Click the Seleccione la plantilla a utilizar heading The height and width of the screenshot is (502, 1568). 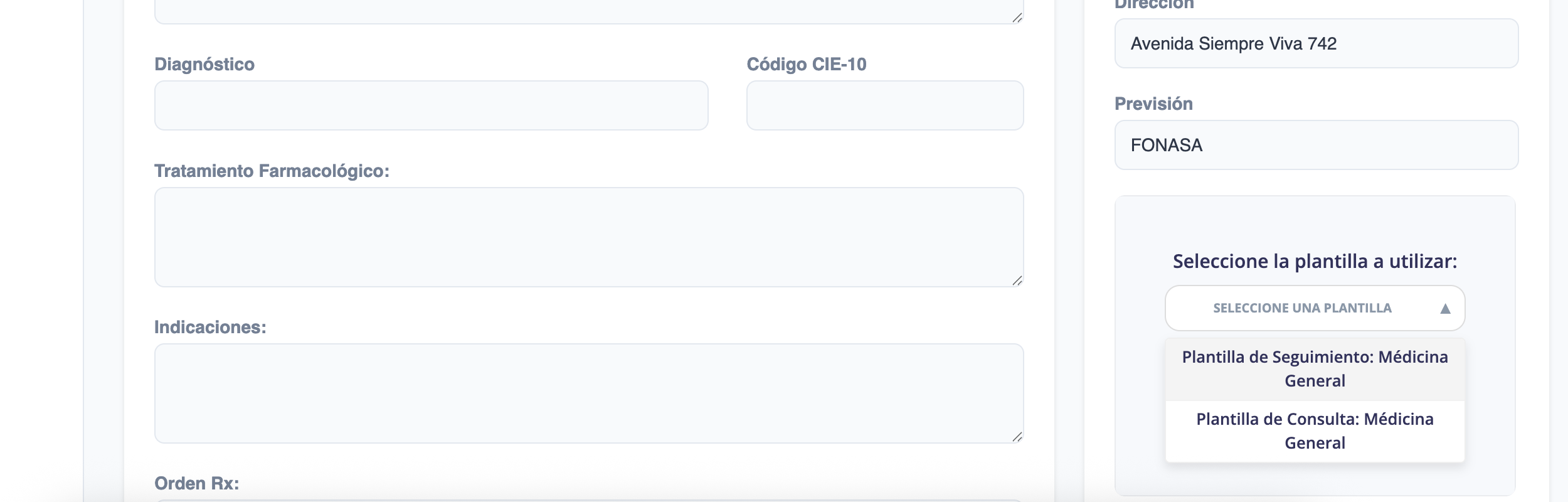1315,261
